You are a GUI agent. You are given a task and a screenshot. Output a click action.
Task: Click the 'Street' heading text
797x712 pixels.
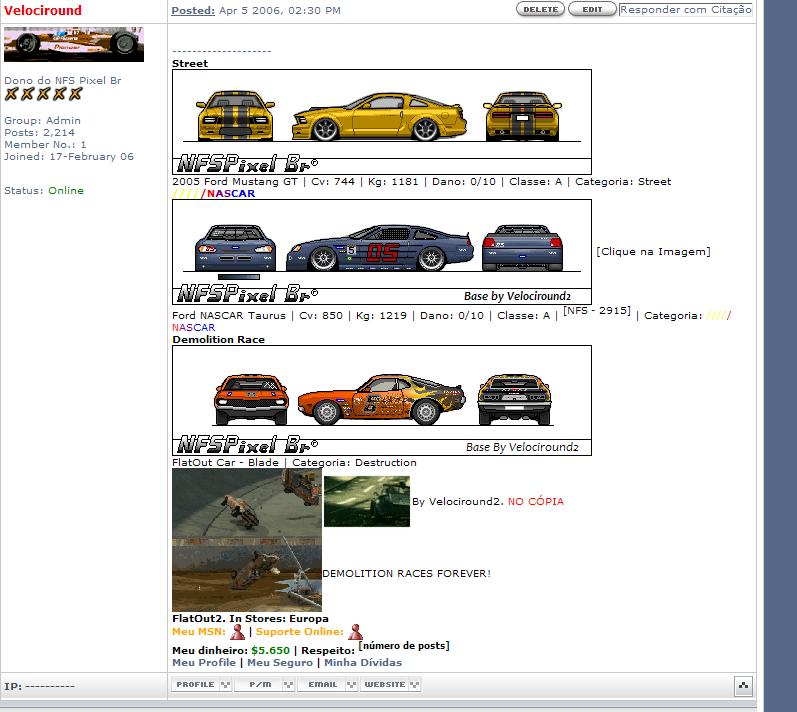tap(190, 64)
